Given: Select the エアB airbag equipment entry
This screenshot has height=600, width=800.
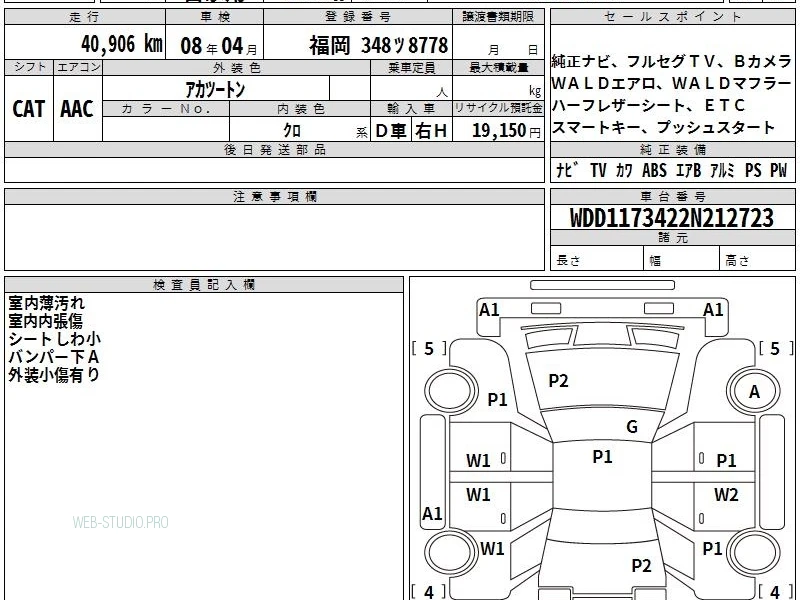Looking at the screenshot, I should (688, 170).
